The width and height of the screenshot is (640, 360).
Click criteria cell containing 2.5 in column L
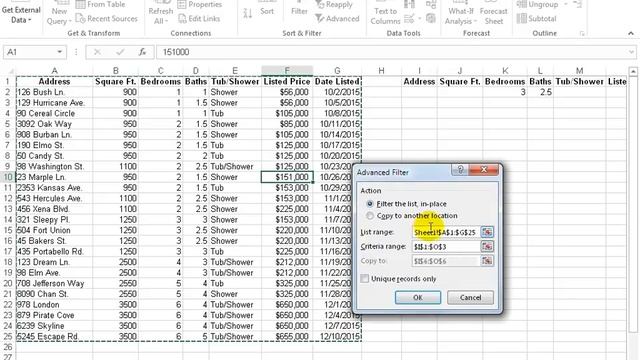540,92
